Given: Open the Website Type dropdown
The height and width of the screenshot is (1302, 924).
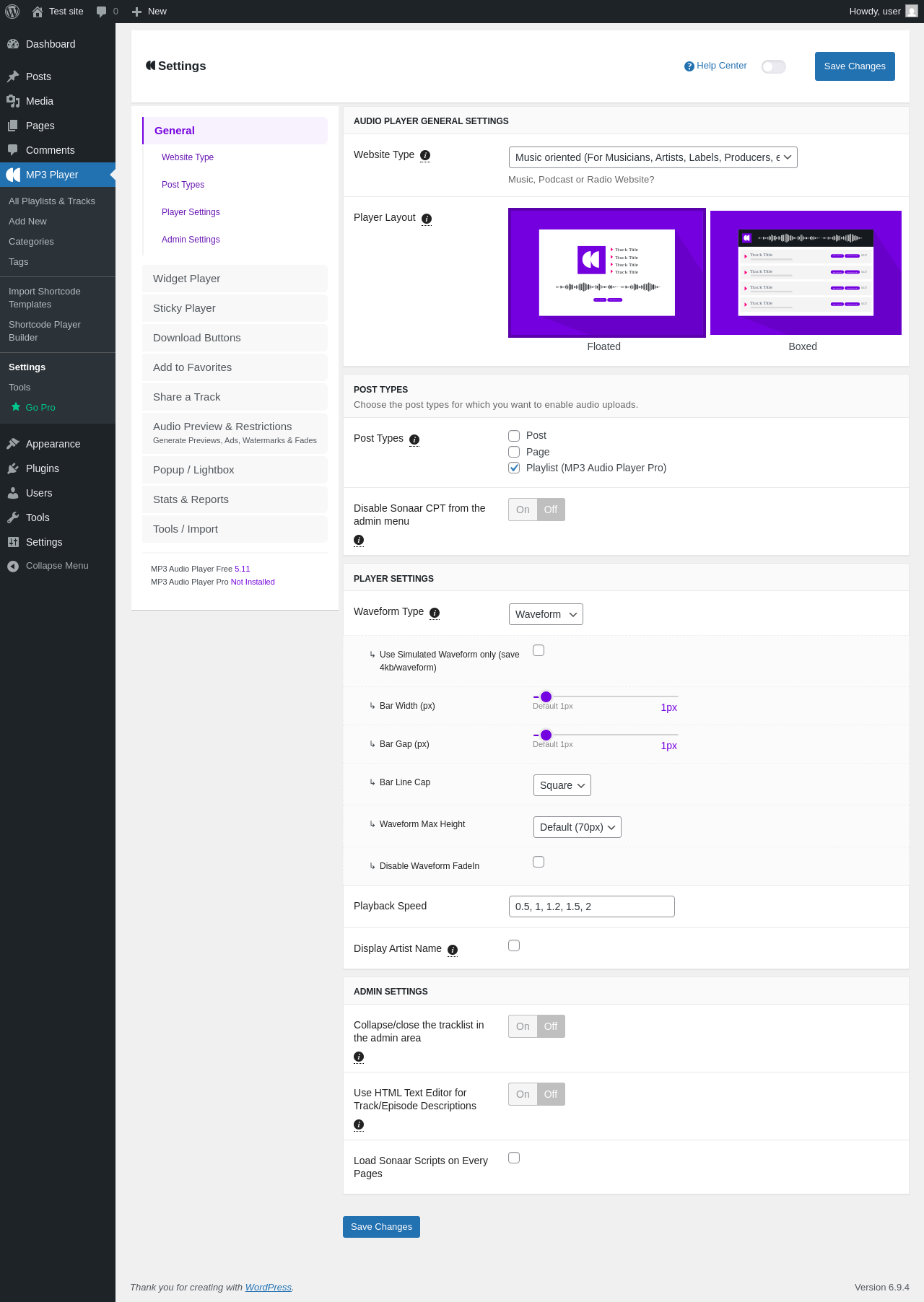Looking at the screenshot, I should coord(653,157).
